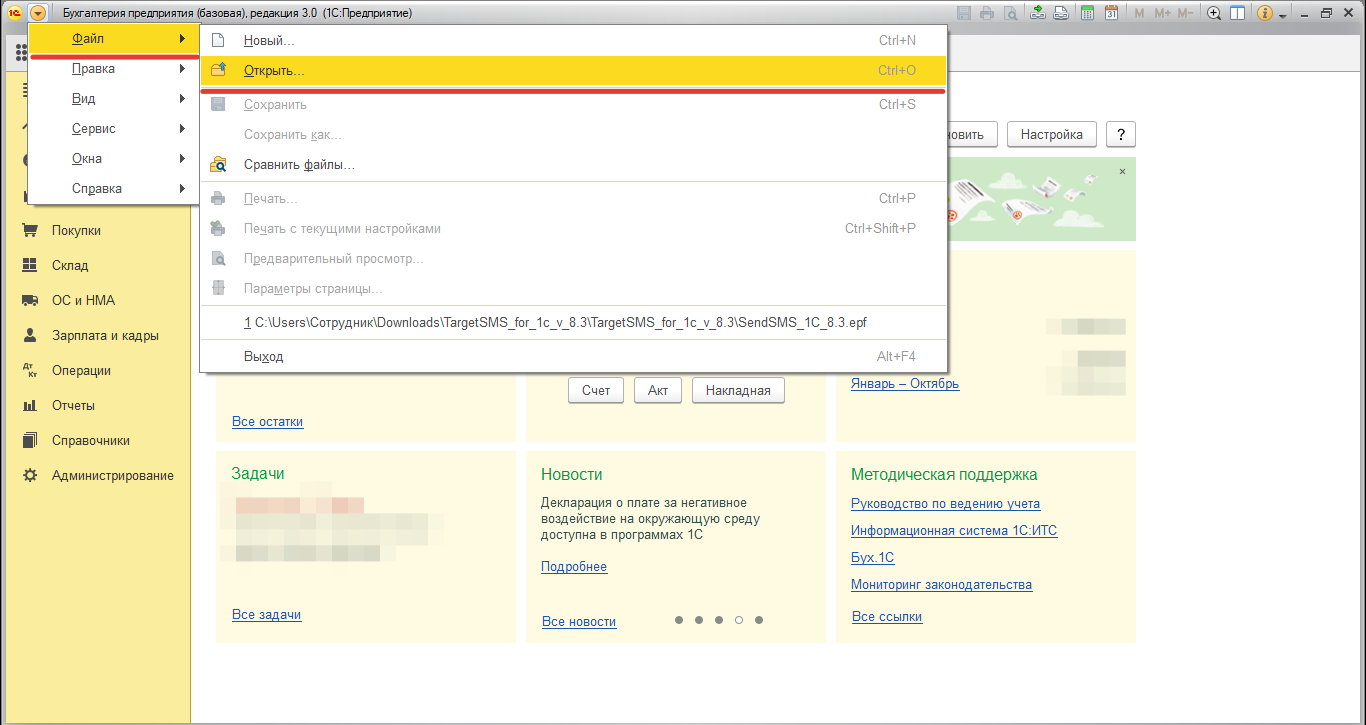Select the last news carousel dot
Image resolution: width=1366 pixels, height=725 pixels.
(759, 620)
